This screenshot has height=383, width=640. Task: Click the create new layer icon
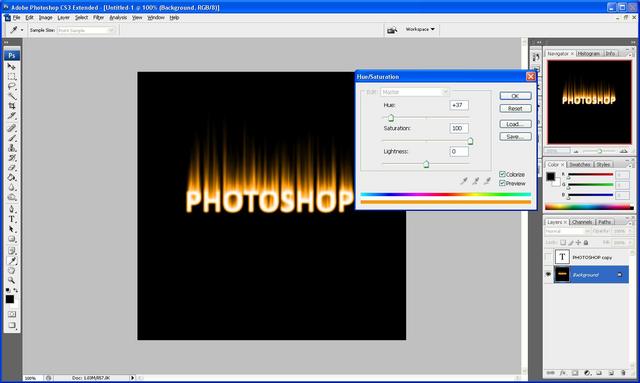coord(611,373)
